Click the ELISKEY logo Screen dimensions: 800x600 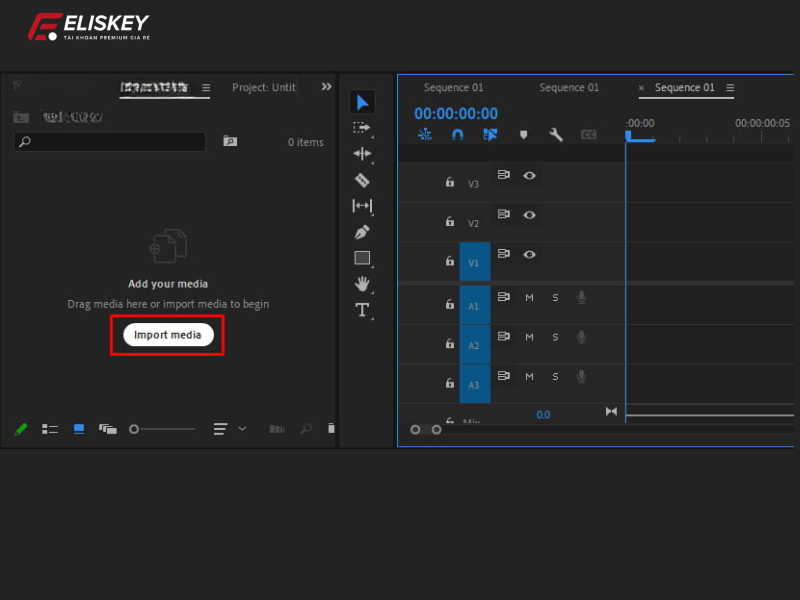coord(88,25)
